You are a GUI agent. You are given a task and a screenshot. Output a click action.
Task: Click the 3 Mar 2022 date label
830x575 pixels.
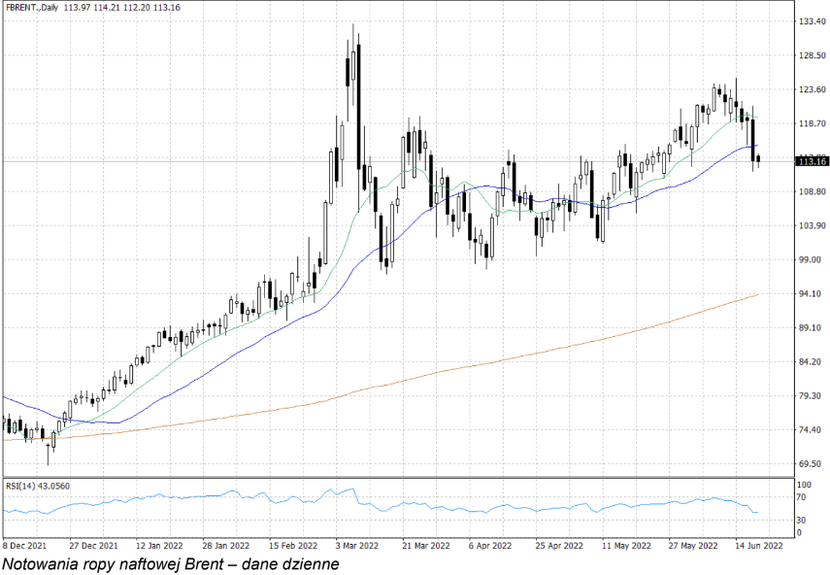pos(356,546)
